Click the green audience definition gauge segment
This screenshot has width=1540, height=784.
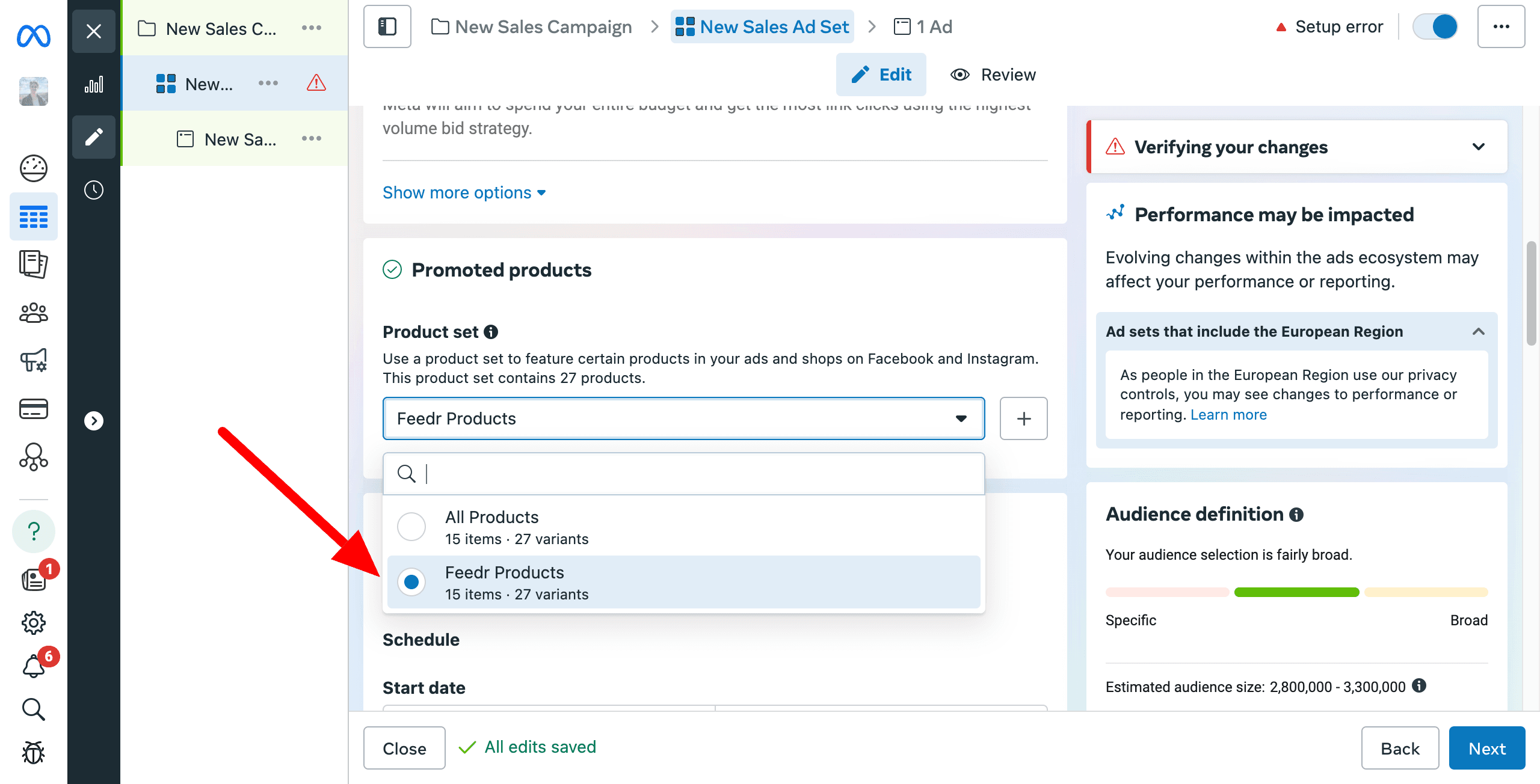(1297, 592)
